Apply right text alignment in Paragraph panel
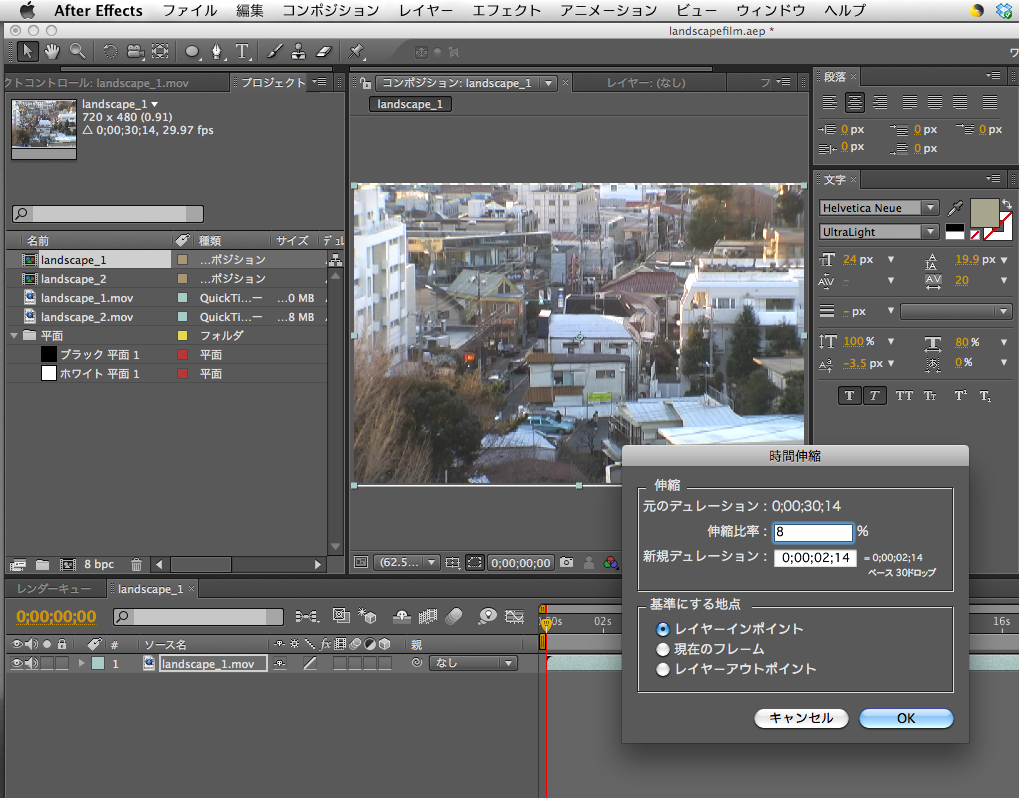The width and height of the screenshot is (1019, 798). click(x=880, y=102)
